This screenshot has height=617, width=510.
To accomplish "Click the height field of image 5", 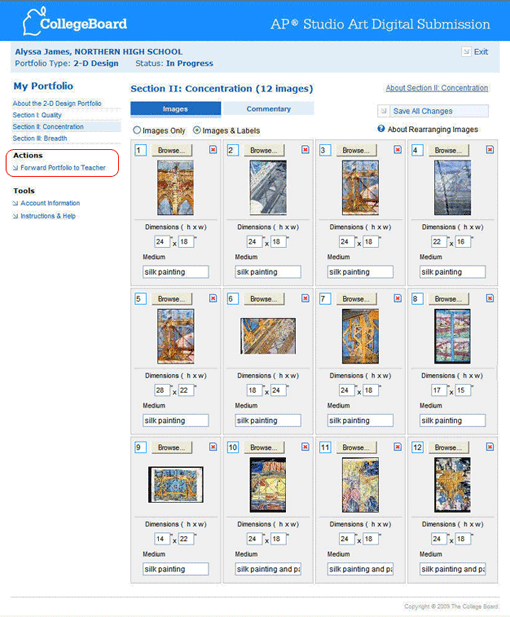I will (162, 390).
